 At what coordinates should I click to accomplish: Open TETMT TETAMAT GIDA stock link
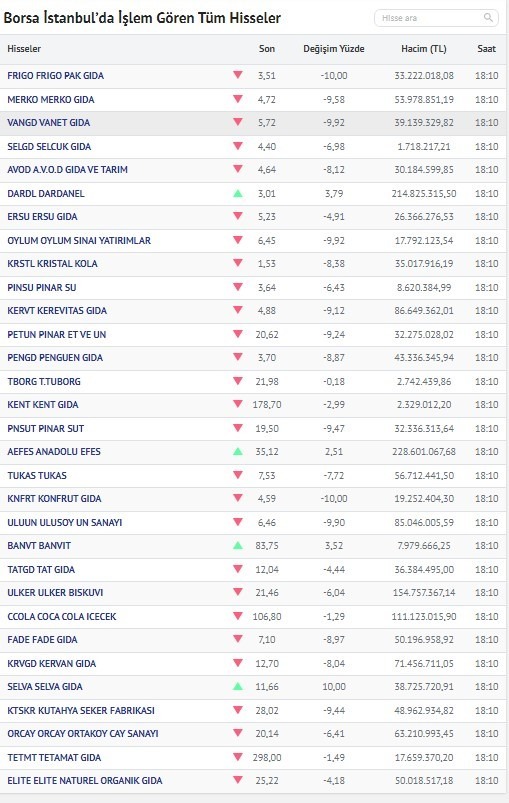coord(54,758)
